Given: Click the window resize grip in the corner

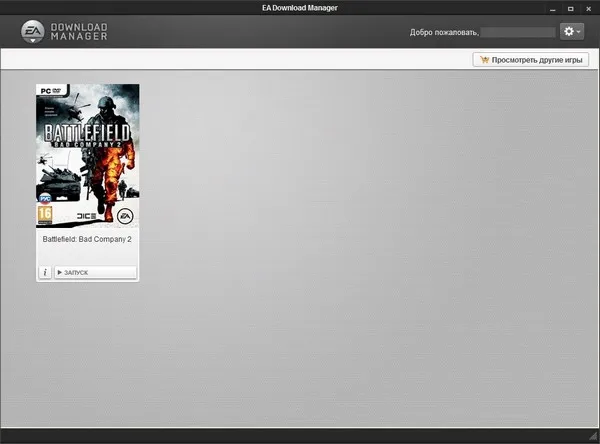Looking at the screenshot, I should coord(593,437).
